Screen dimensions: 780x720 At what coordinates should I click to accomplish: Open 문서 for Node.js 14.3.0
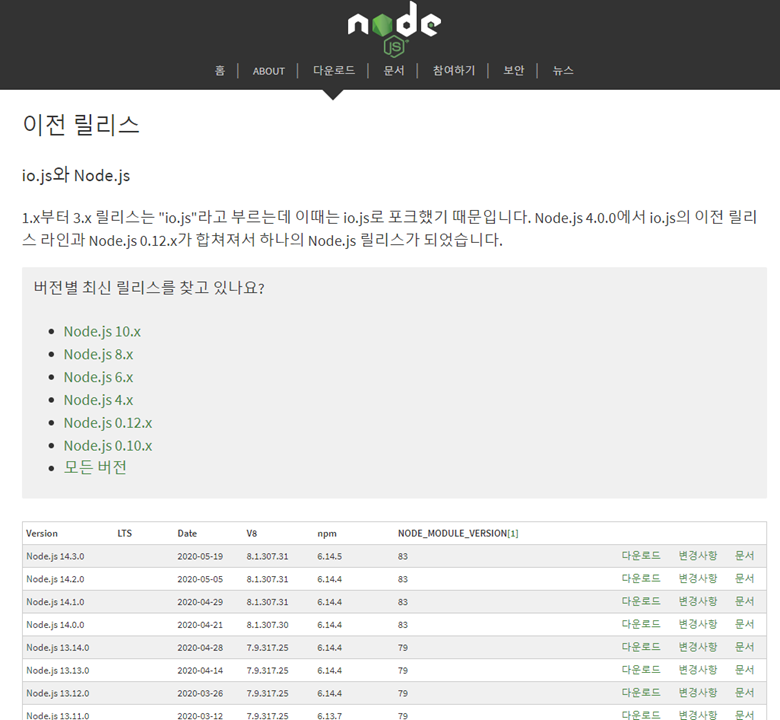tap(745, 556)
